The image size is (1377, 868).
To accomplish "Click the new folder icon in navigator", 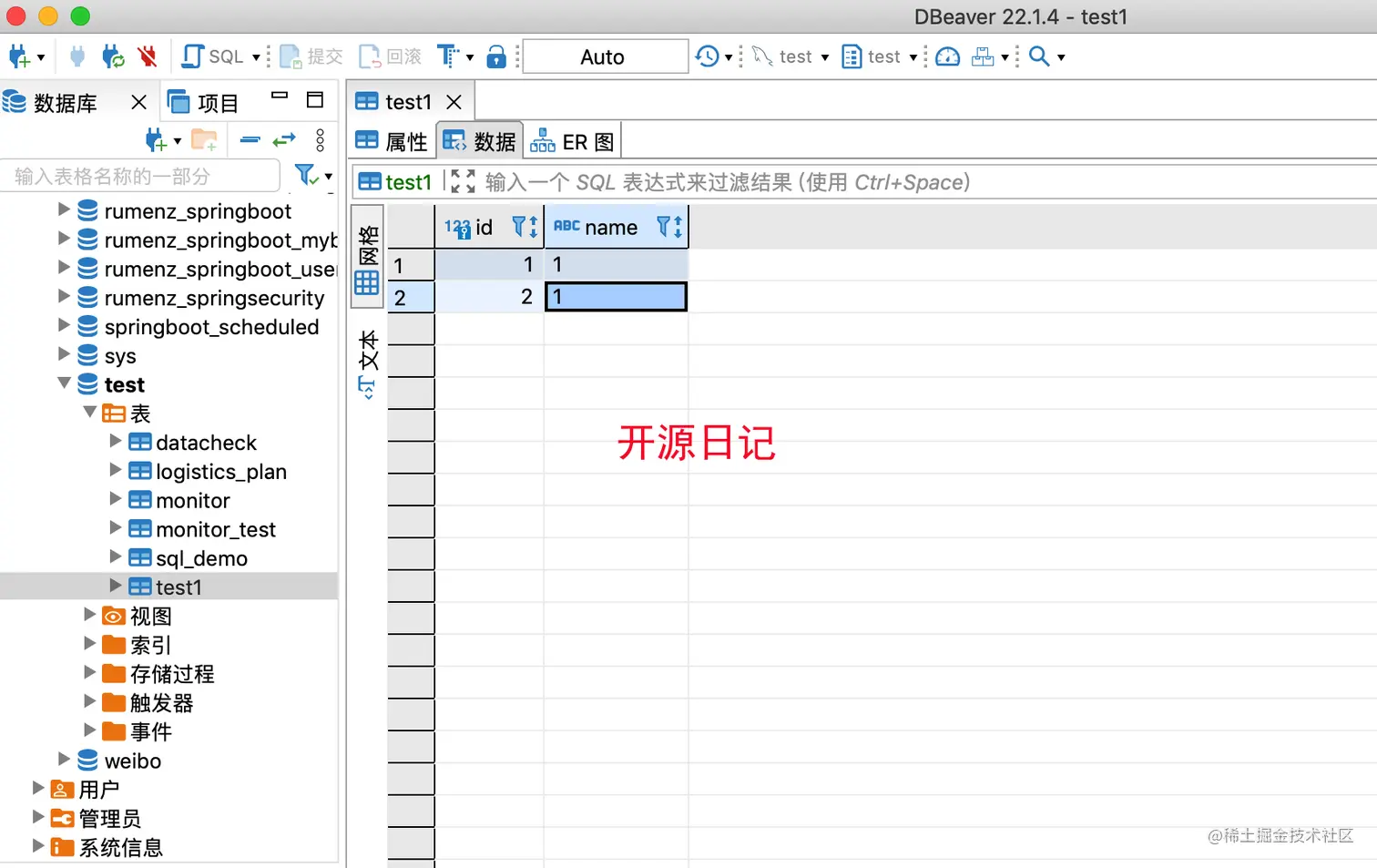I will pos(204,140).
